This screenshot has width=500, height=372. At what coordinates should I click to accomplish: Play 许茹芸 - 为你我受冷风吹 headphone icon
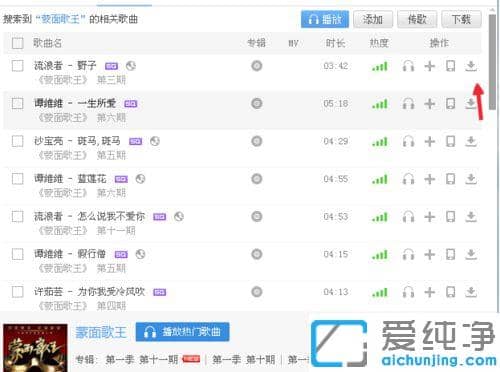(x=408, y=292)
